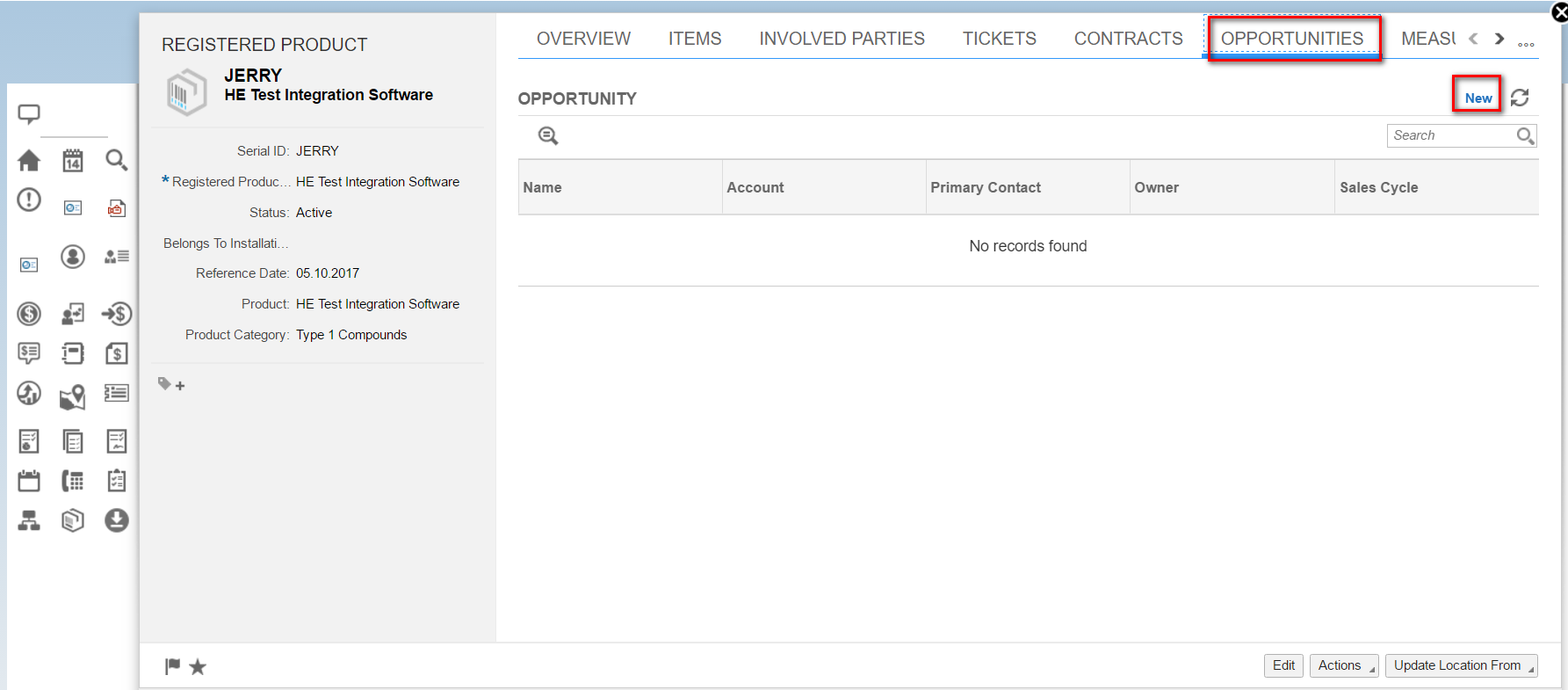Open the signed document icon
The image size is (1568, 690).
(117, 441)
